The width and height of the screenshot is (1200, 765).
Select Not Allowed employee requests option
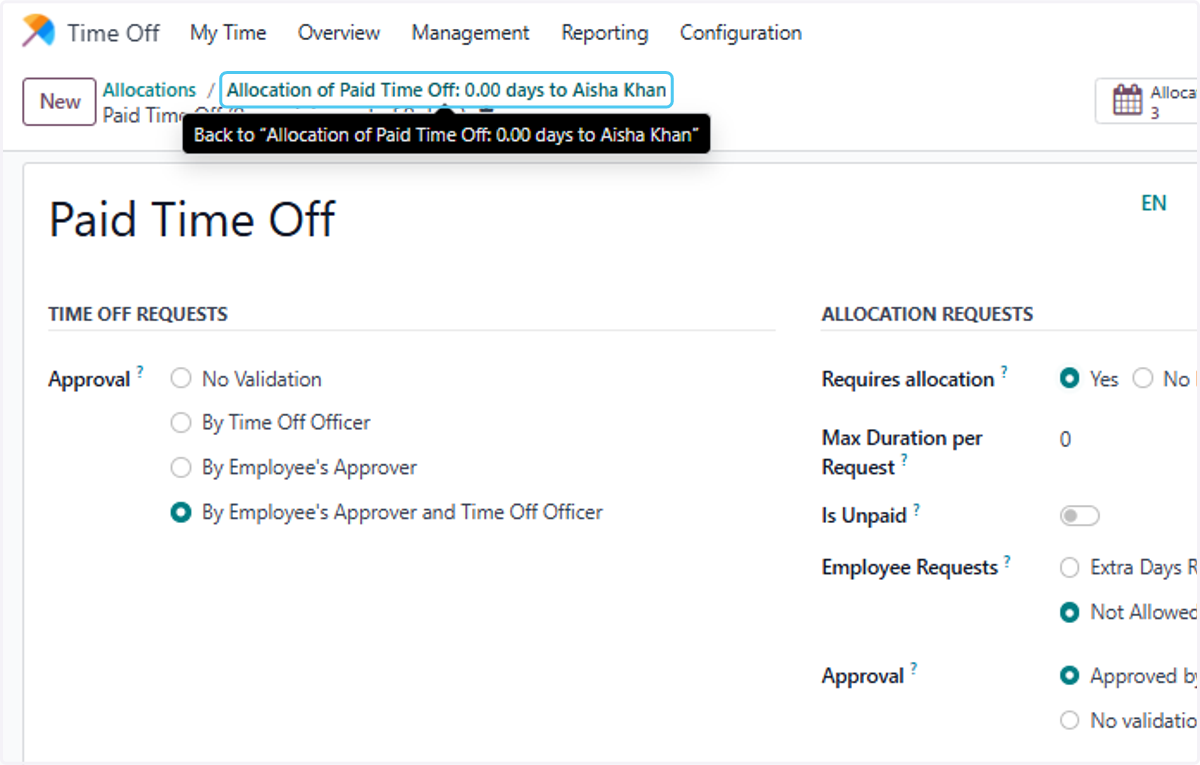(1070, 612)
